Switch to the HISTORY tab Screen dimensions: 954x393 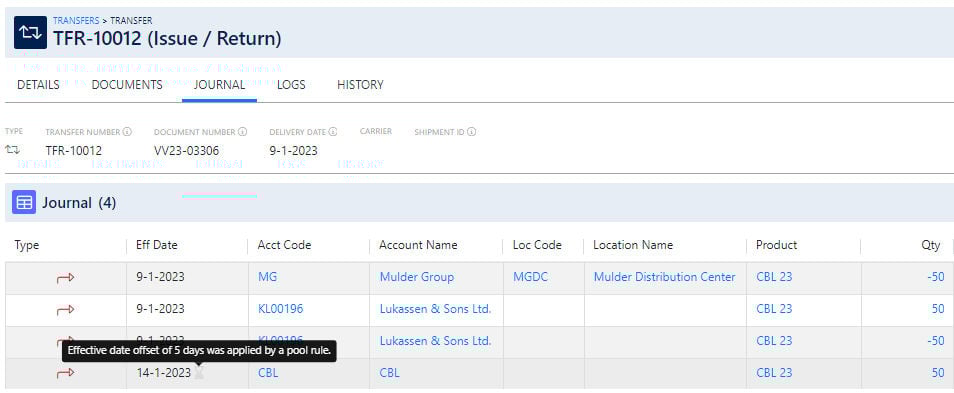(x=360, y=85)
